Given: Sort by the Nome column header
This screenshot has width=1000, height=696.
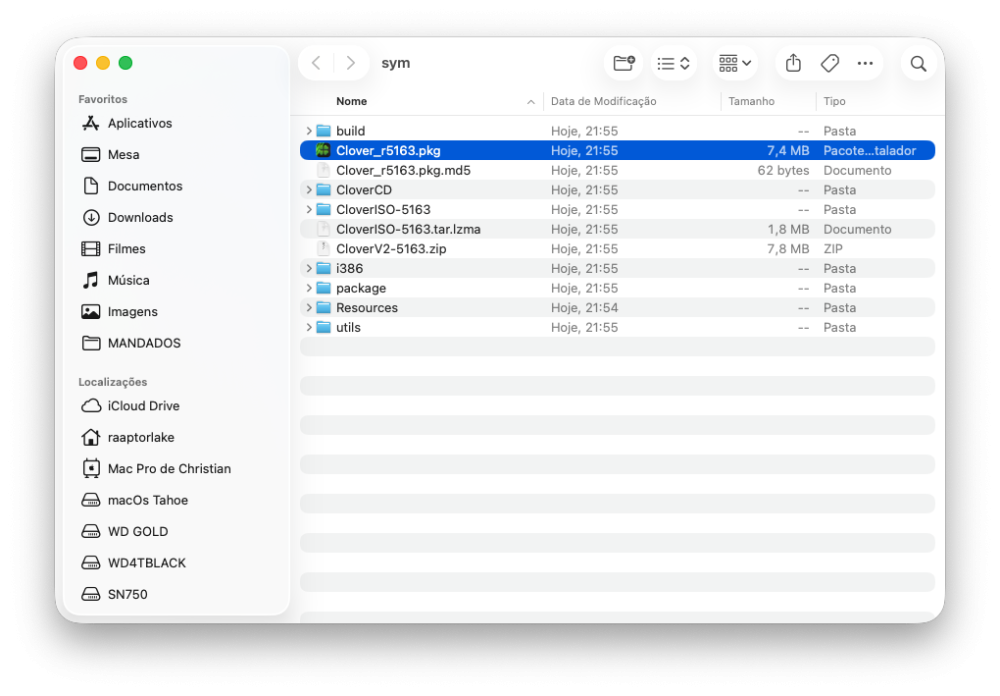Looking at the screenshot, I should [351, 101].
